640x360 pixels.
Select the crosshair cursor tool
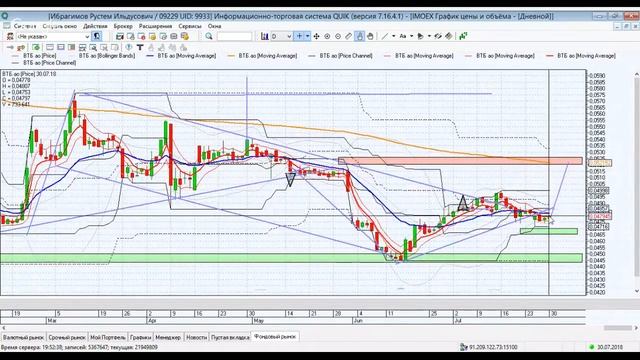(x=299, y=36)
